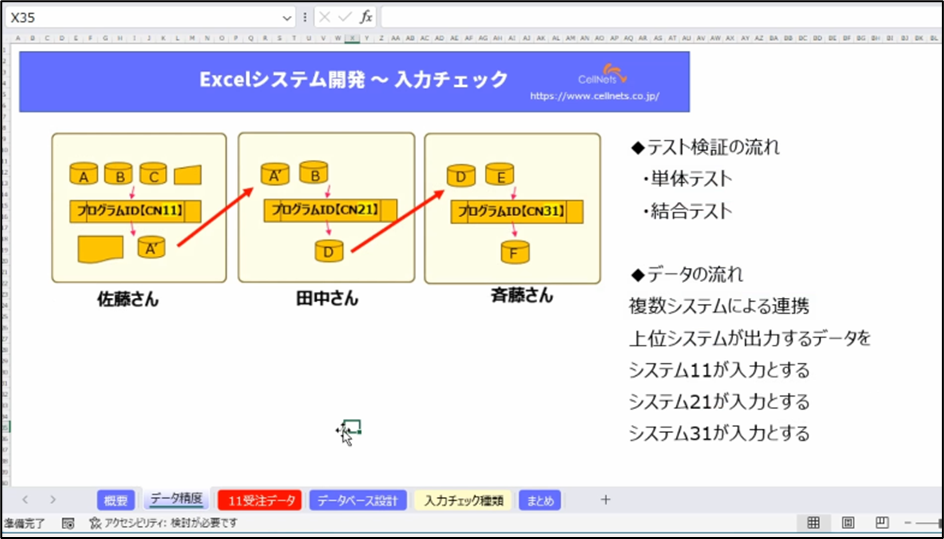Click inside the formula bar input field
This screenshot has height=539, width=944.
point(650,17)
